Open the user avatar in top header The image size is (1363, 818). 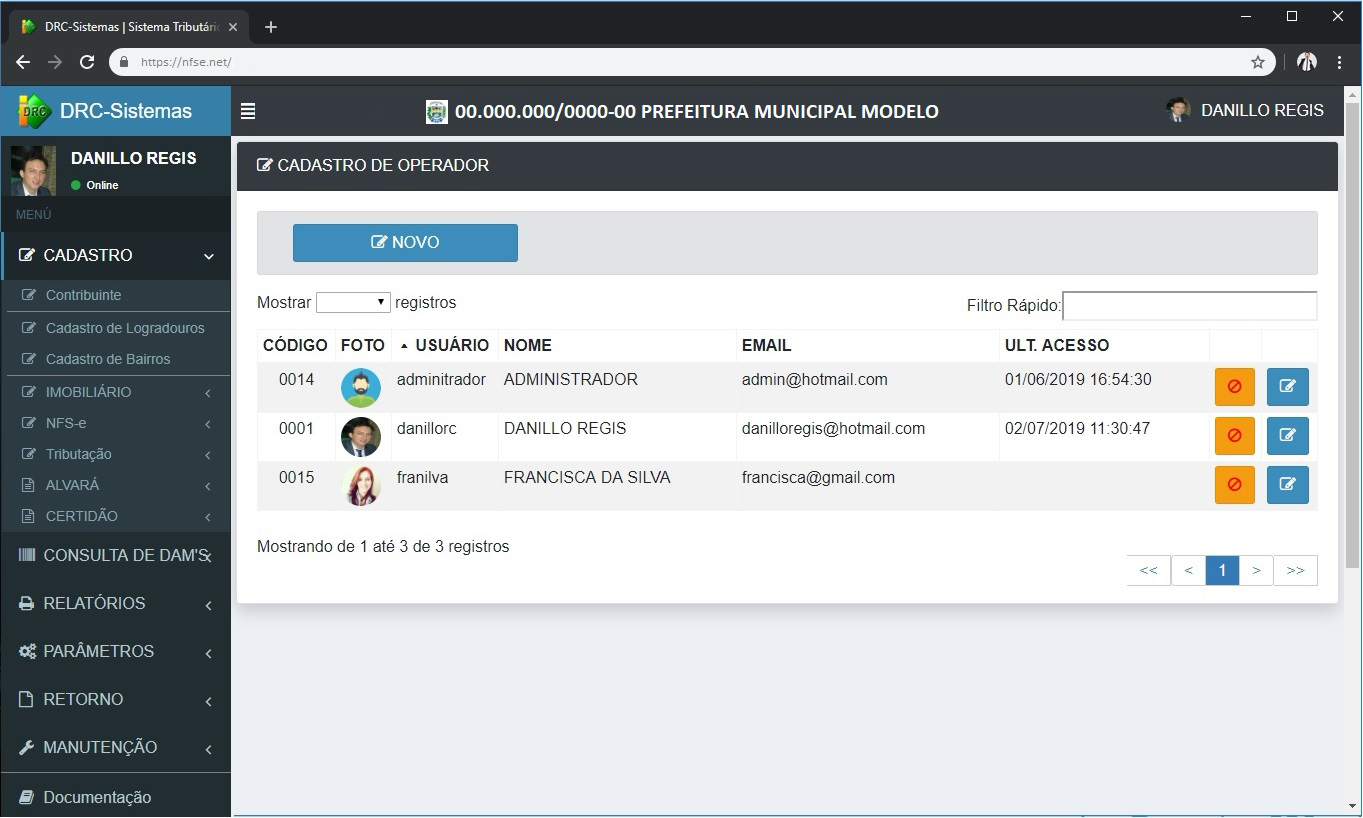(x=1178, y=111)
